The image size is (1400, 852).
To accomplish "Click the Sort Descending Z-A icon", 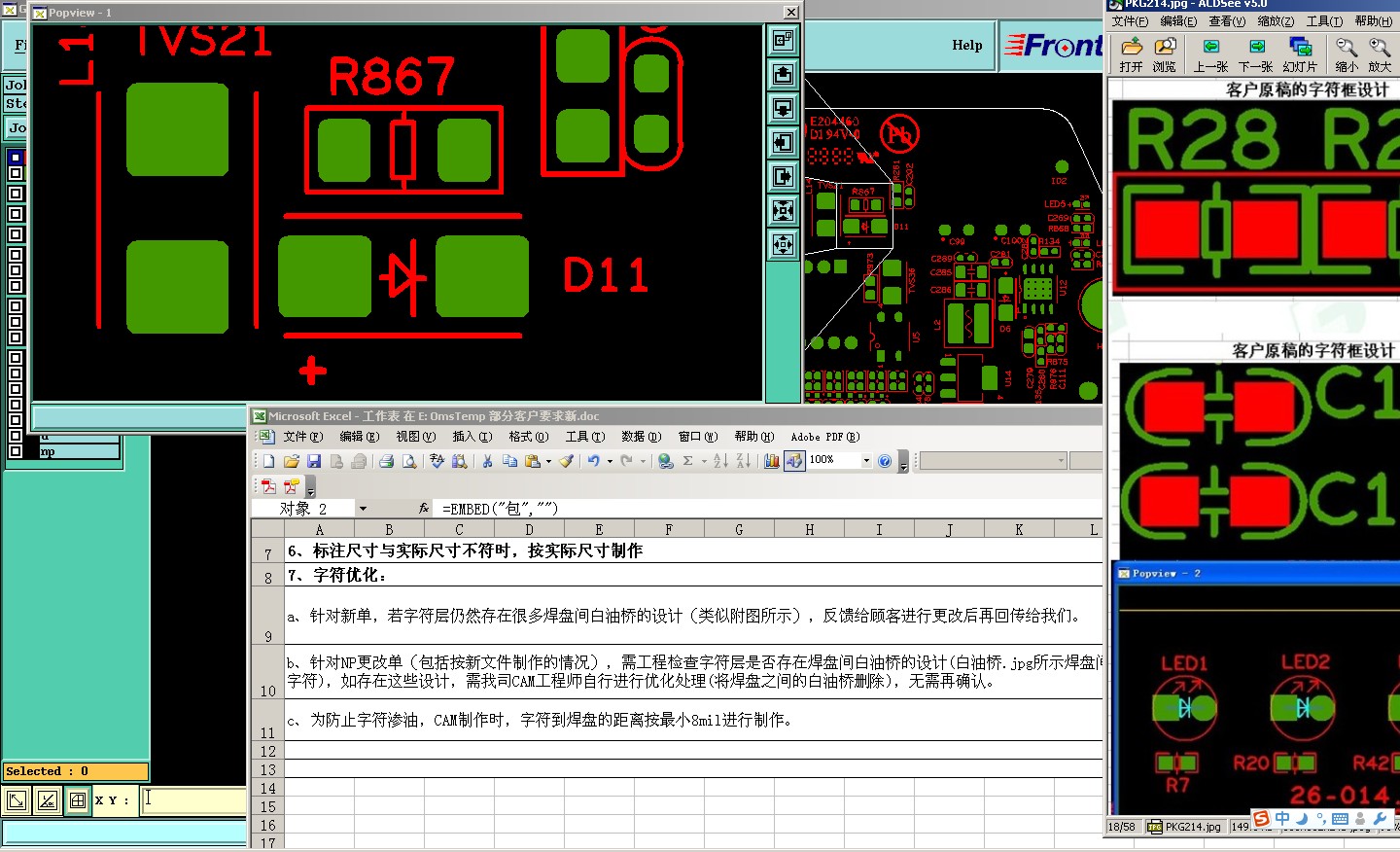I will pyautogui.click(x=743, y=461).
